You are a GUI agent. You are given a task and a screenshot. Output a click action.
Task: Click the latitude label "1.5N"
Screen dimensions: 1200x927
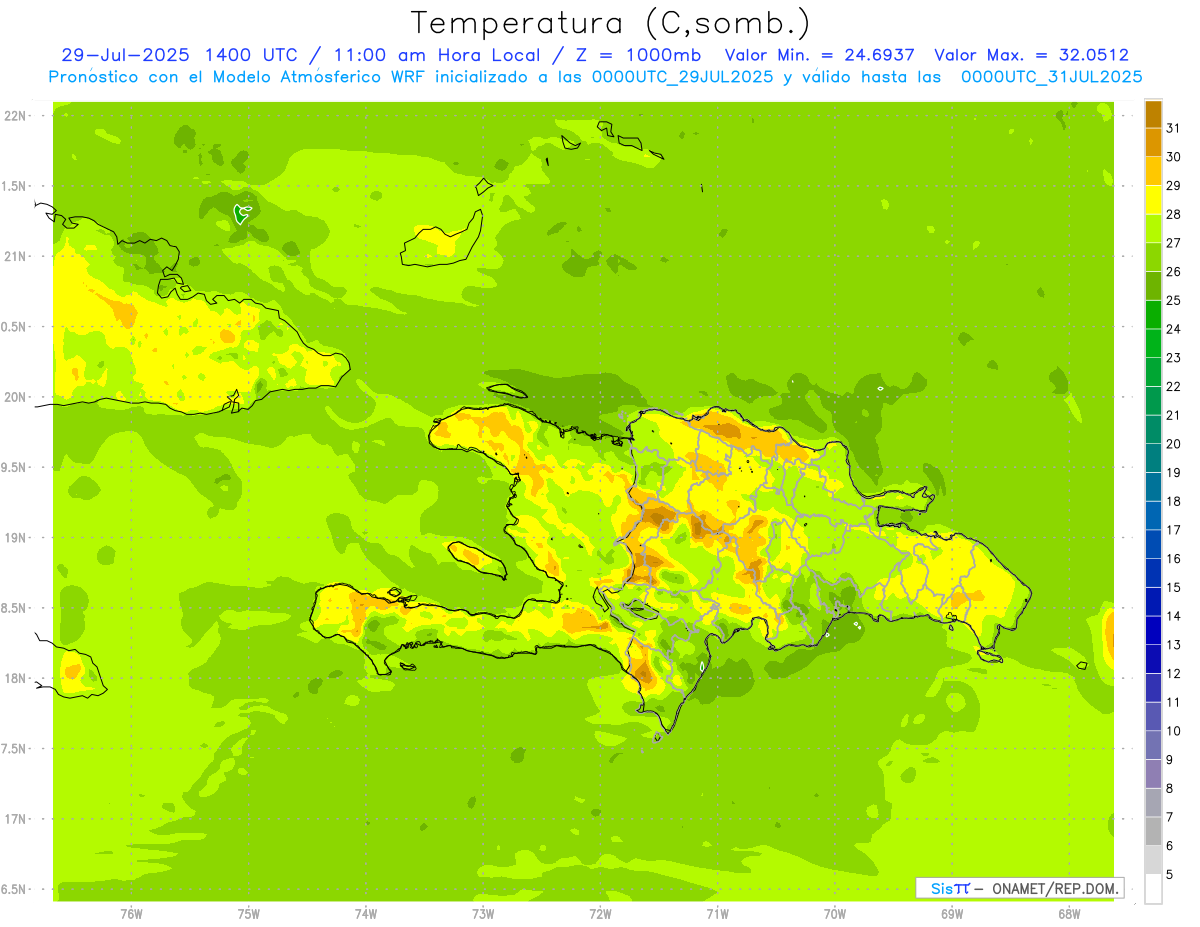pyautogui.click(x=16, y=186)
